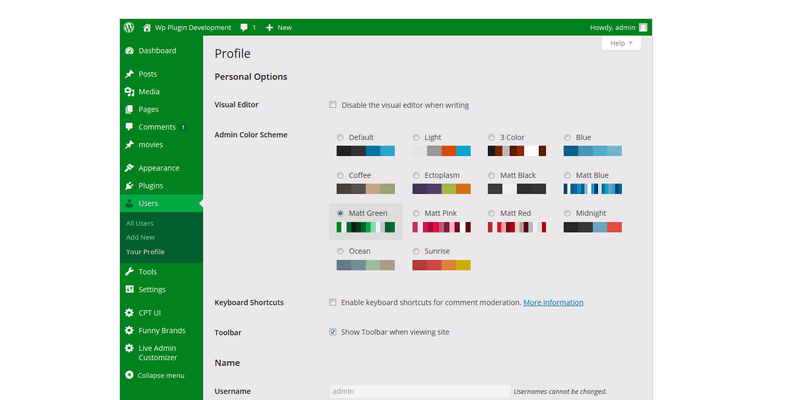Enable keyboard shortcuts for comment moderation
This screenshot has width=800, height=400.
pyautogui.click(x=333, y=302)
